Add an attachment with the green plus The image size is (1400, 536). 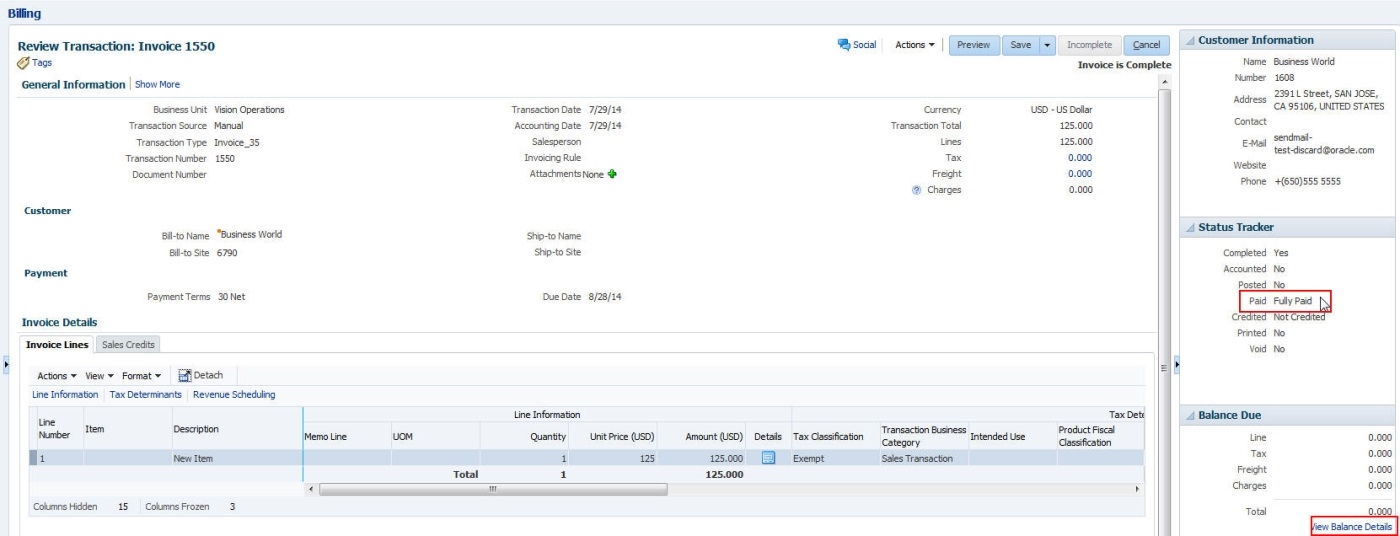[x=612, y=174]
